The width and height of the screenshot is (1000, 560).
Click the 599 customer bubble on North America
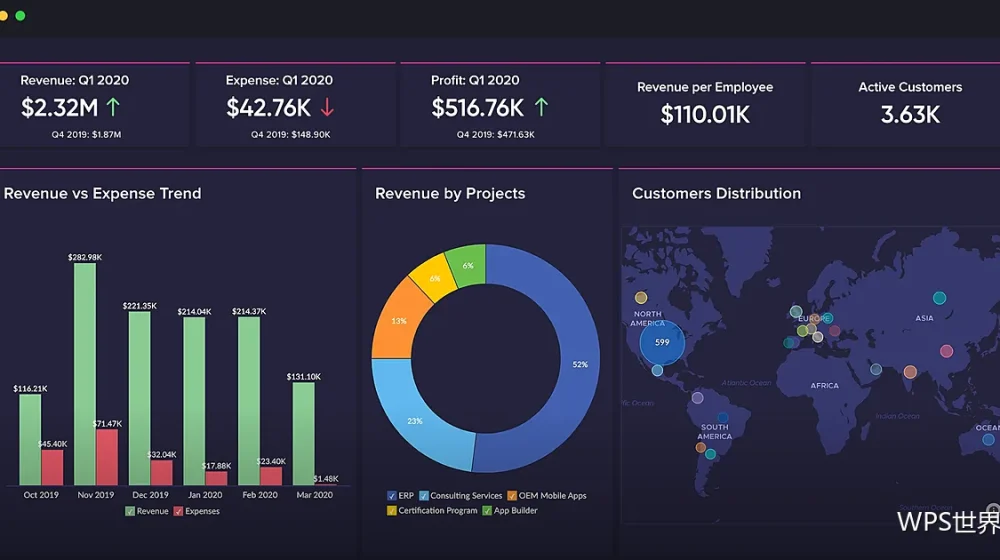point(662,343)
